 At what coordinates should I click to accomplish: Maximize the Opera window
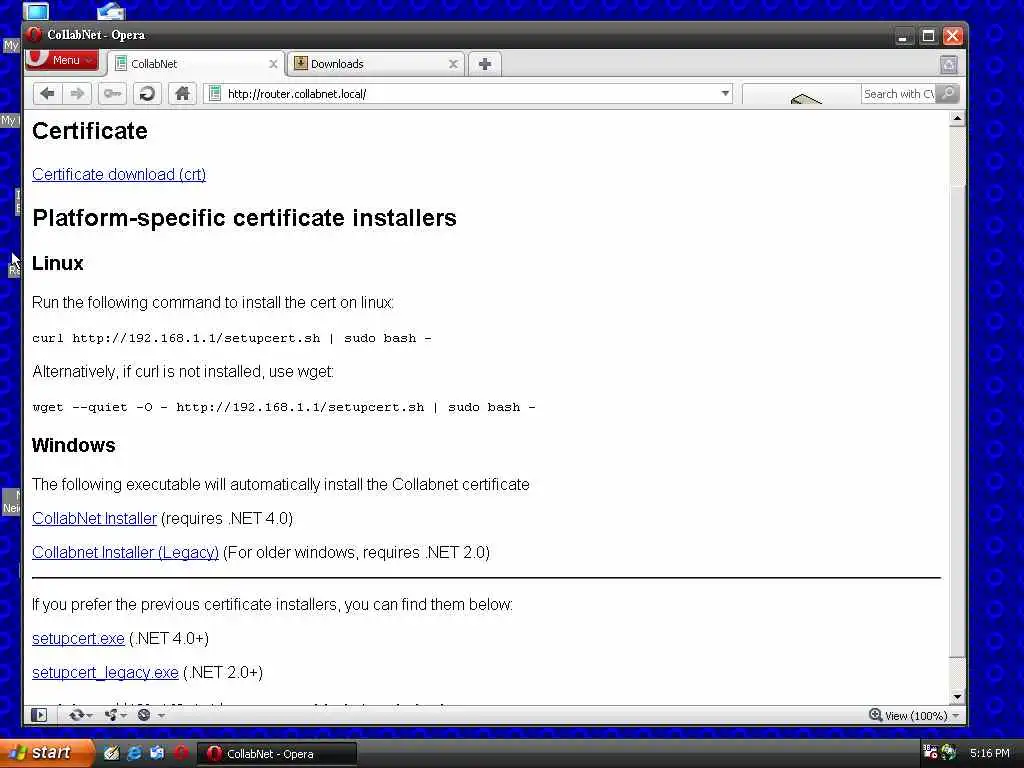click(928, 36)
